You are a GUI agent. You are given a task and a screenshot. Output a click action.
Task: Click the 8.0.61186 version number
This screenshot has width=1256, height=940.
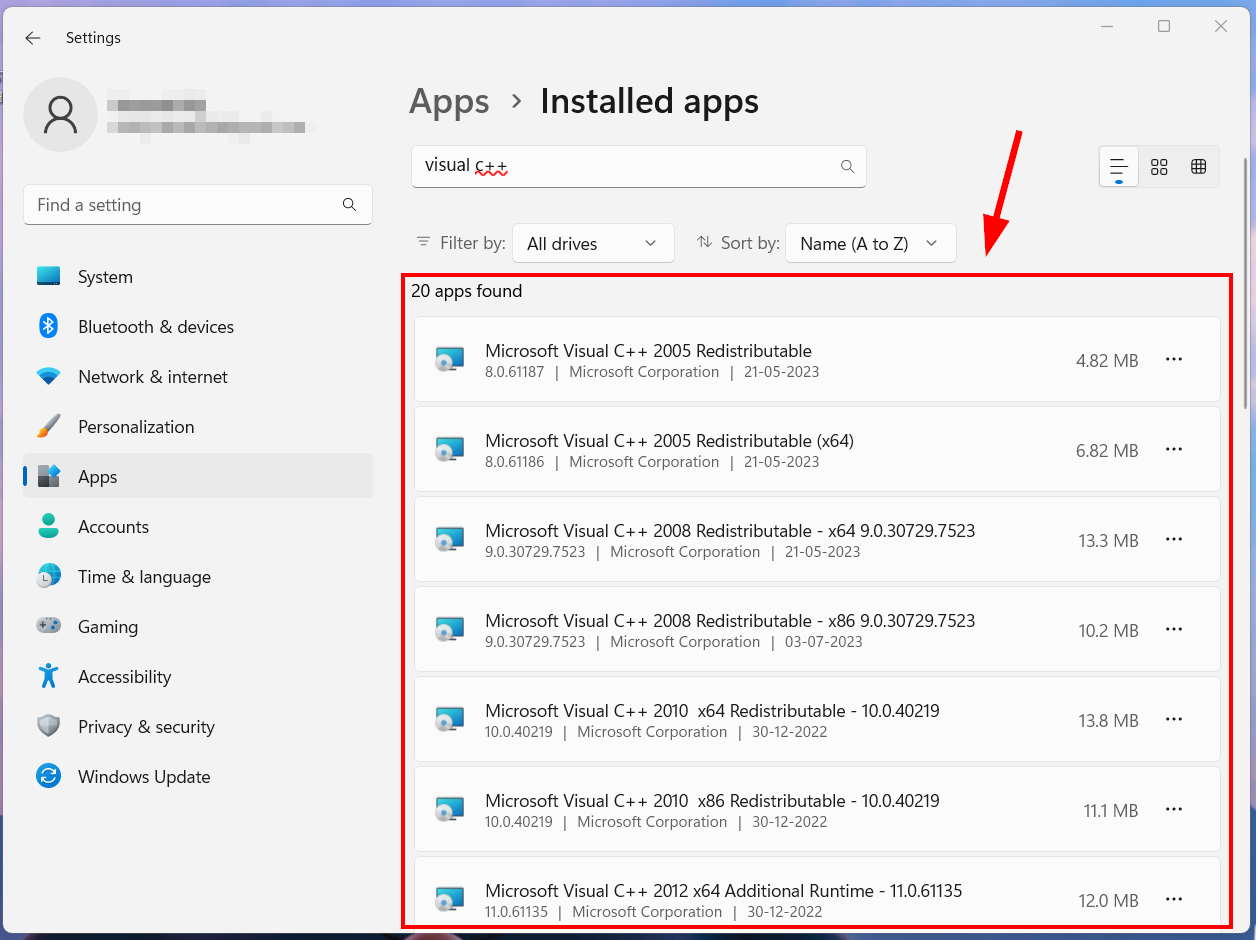pyautogui.click(x=515, y=462)
